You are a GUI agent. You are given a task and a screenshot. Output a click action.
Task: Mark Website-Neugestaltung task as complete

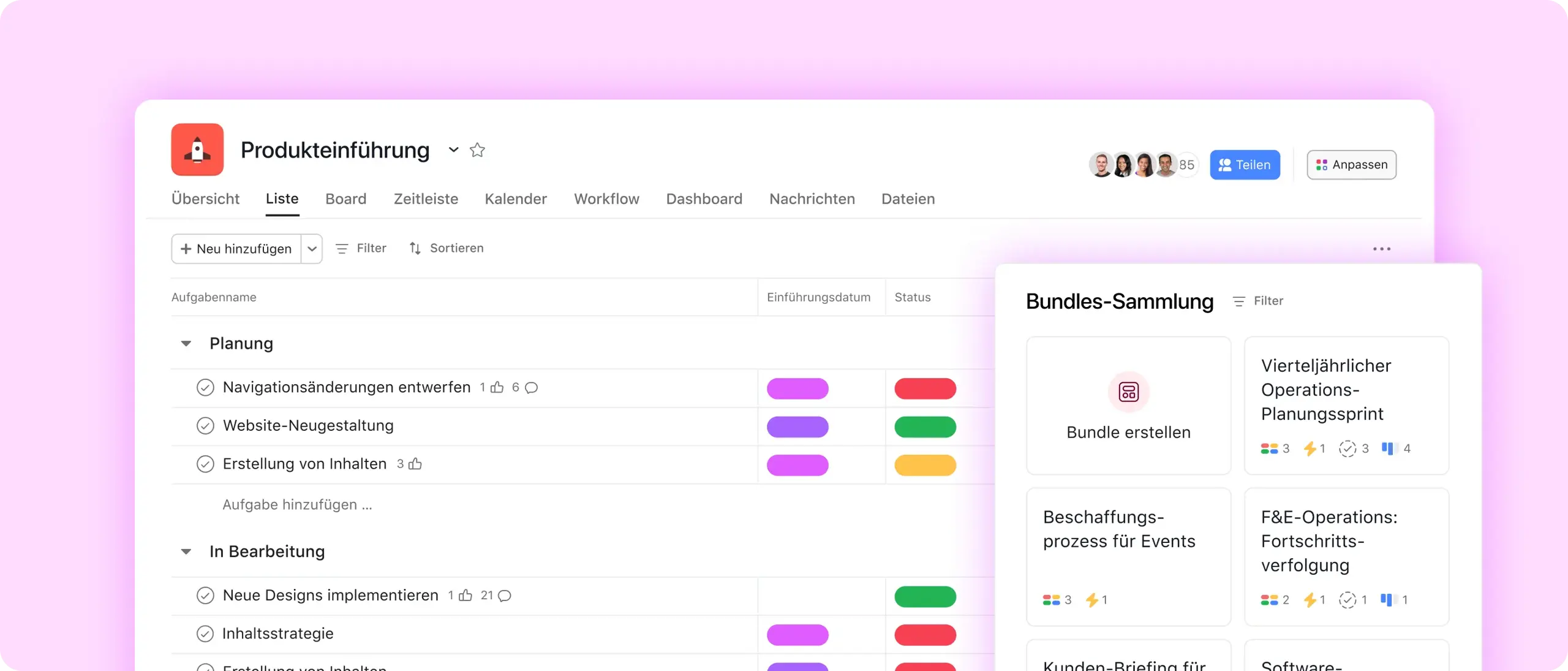coord(205,426)
